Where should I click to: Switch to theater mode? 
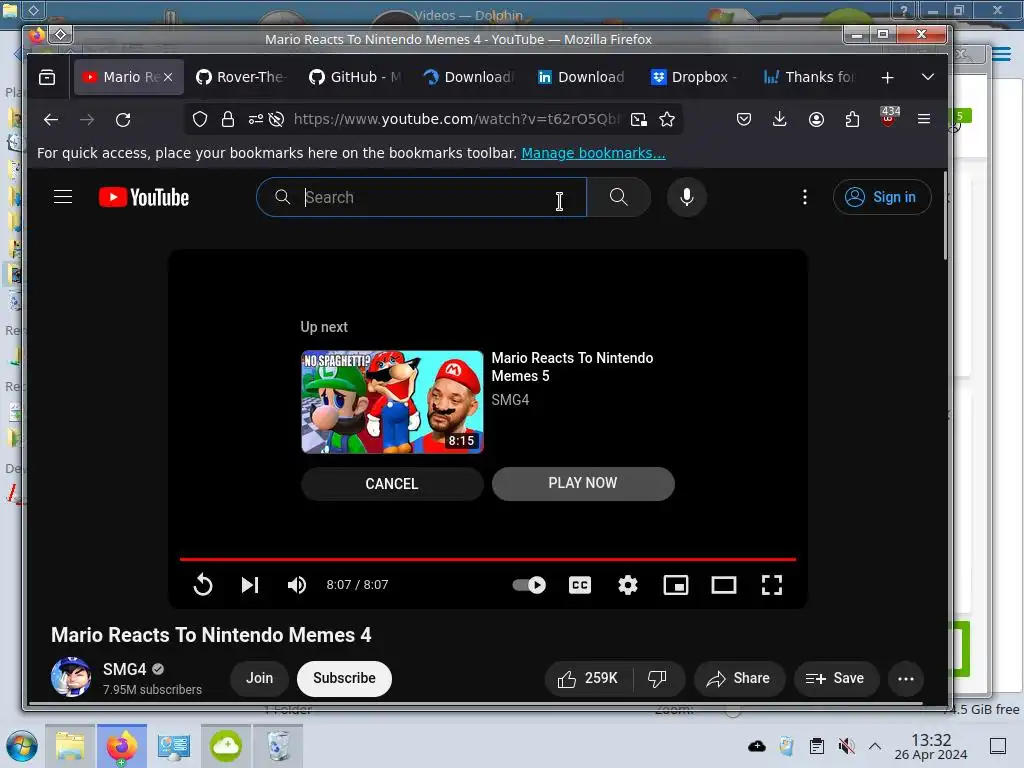(x=724, y=584)
